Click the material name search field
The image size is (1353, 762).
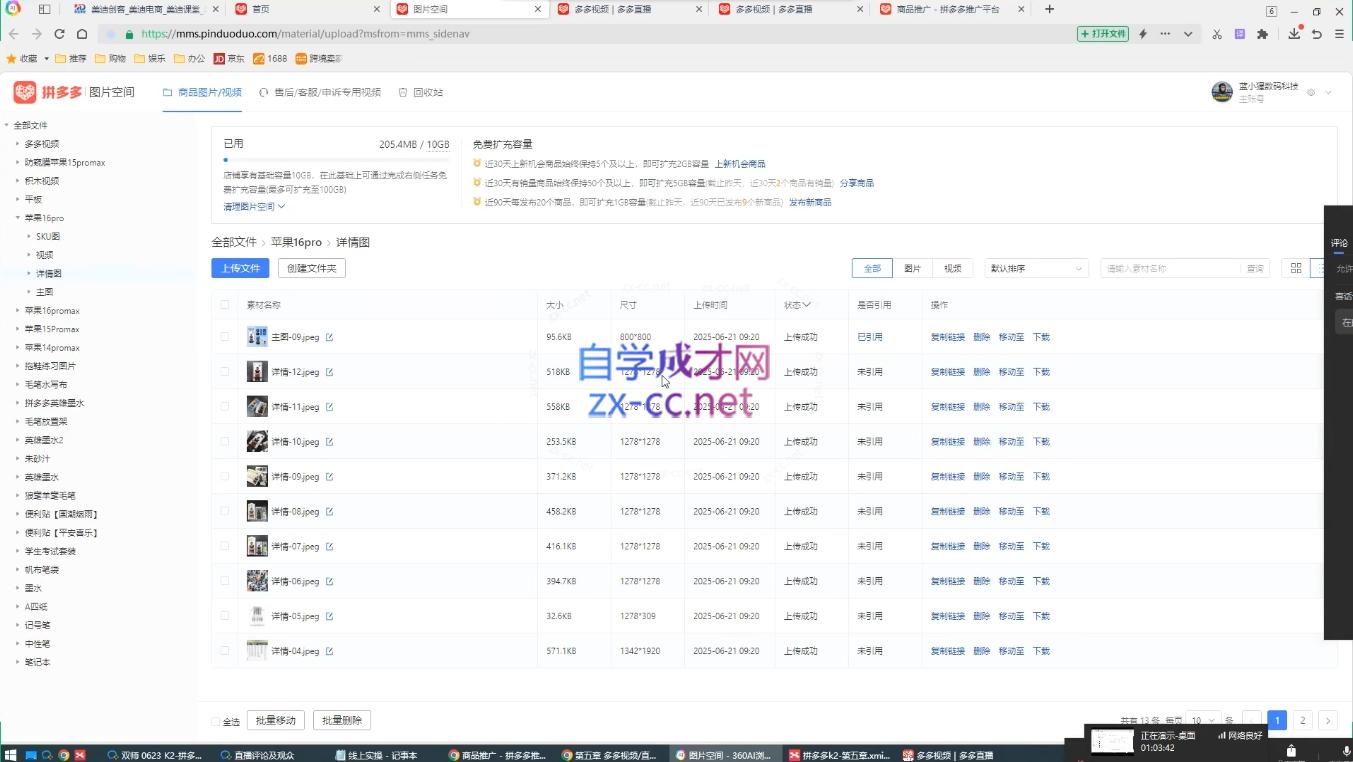[1170, 268]
